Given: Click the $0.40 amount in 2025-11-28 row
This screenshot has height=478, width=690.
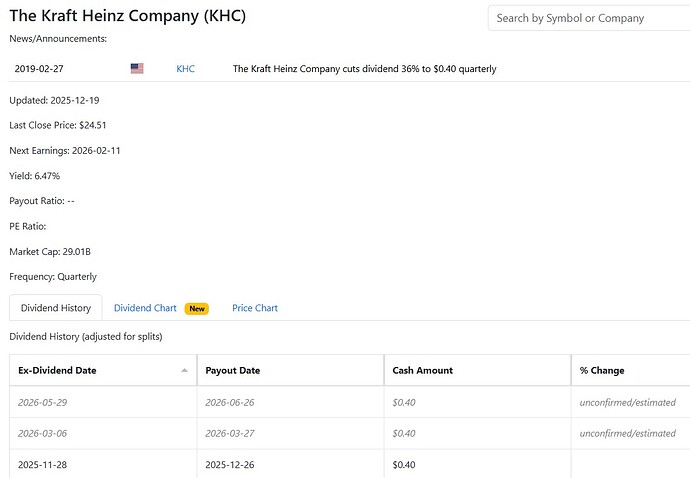Looking at the screenshot, I should click(x=404, y=465).
